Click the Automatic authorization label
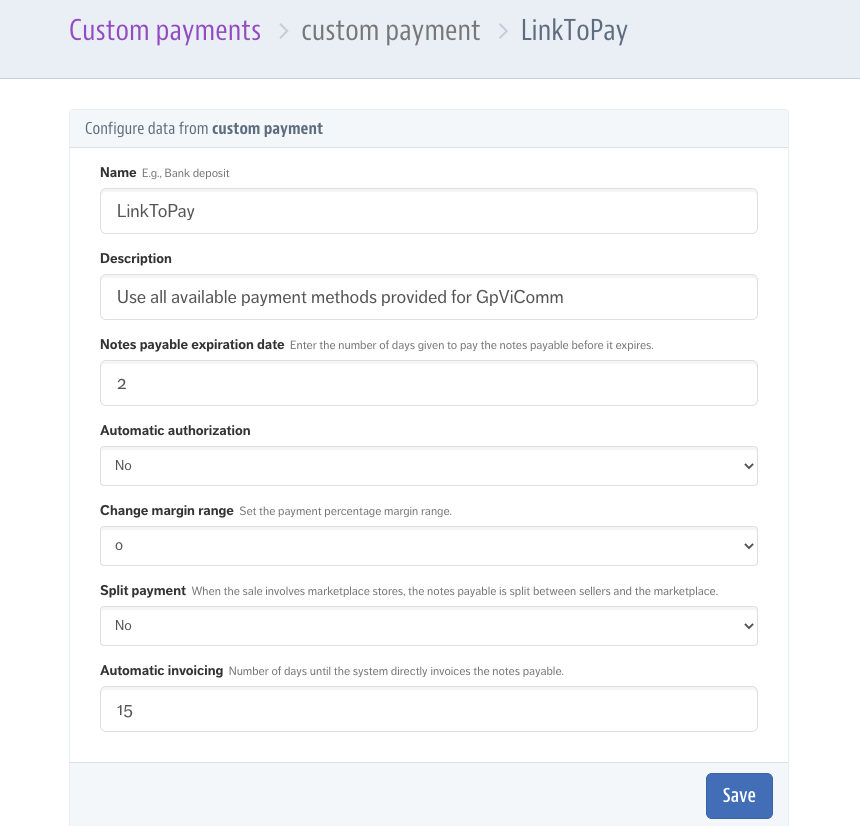 [x=175, y=431]
